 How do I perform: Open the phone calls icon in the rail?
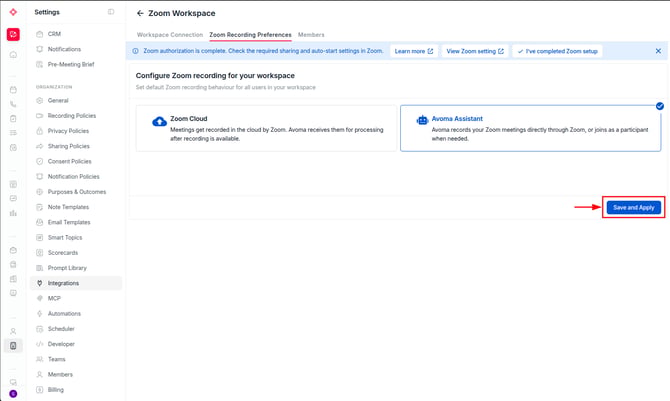[13, 104]
